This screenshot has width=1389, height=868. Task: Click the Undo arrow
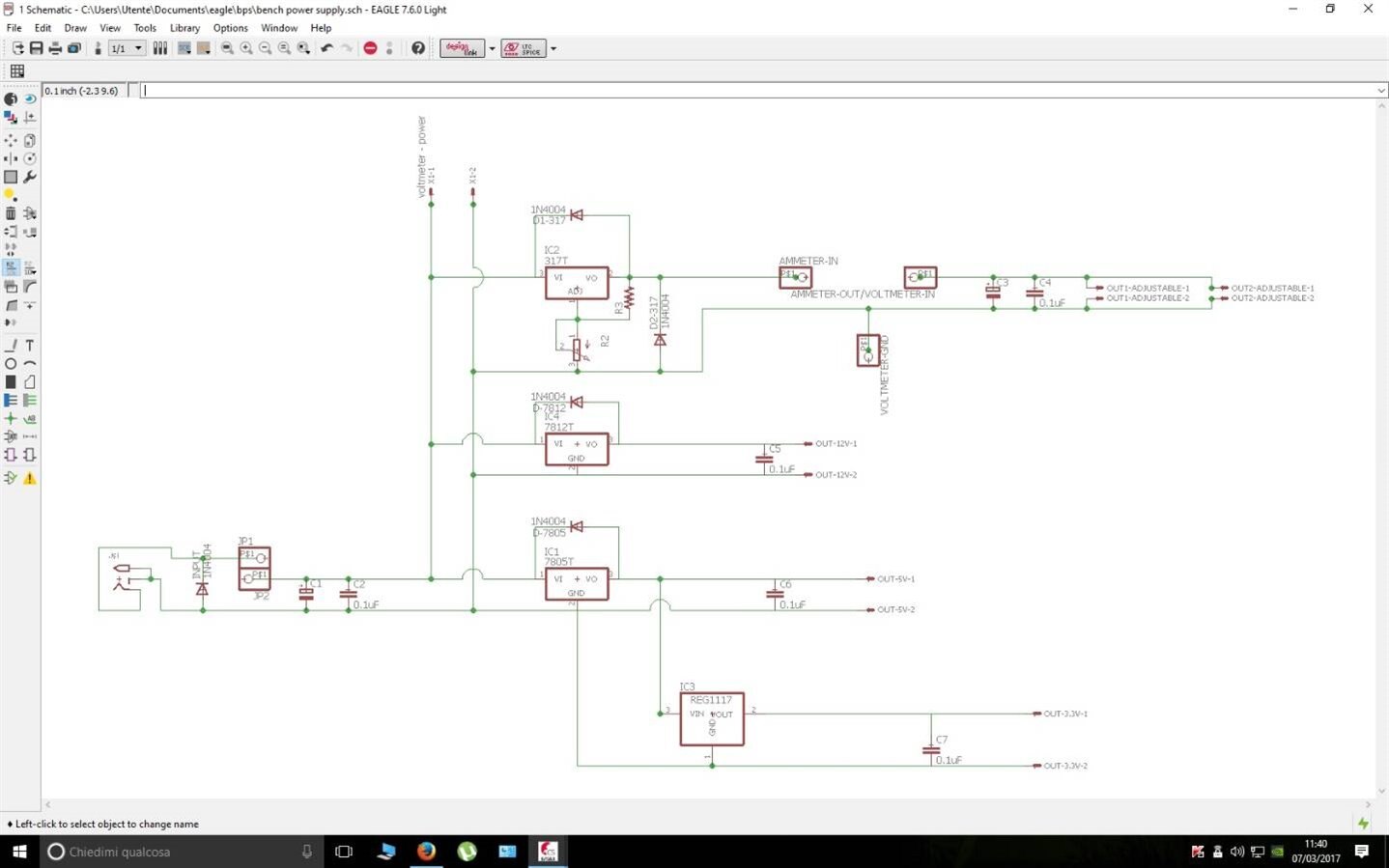327,48
